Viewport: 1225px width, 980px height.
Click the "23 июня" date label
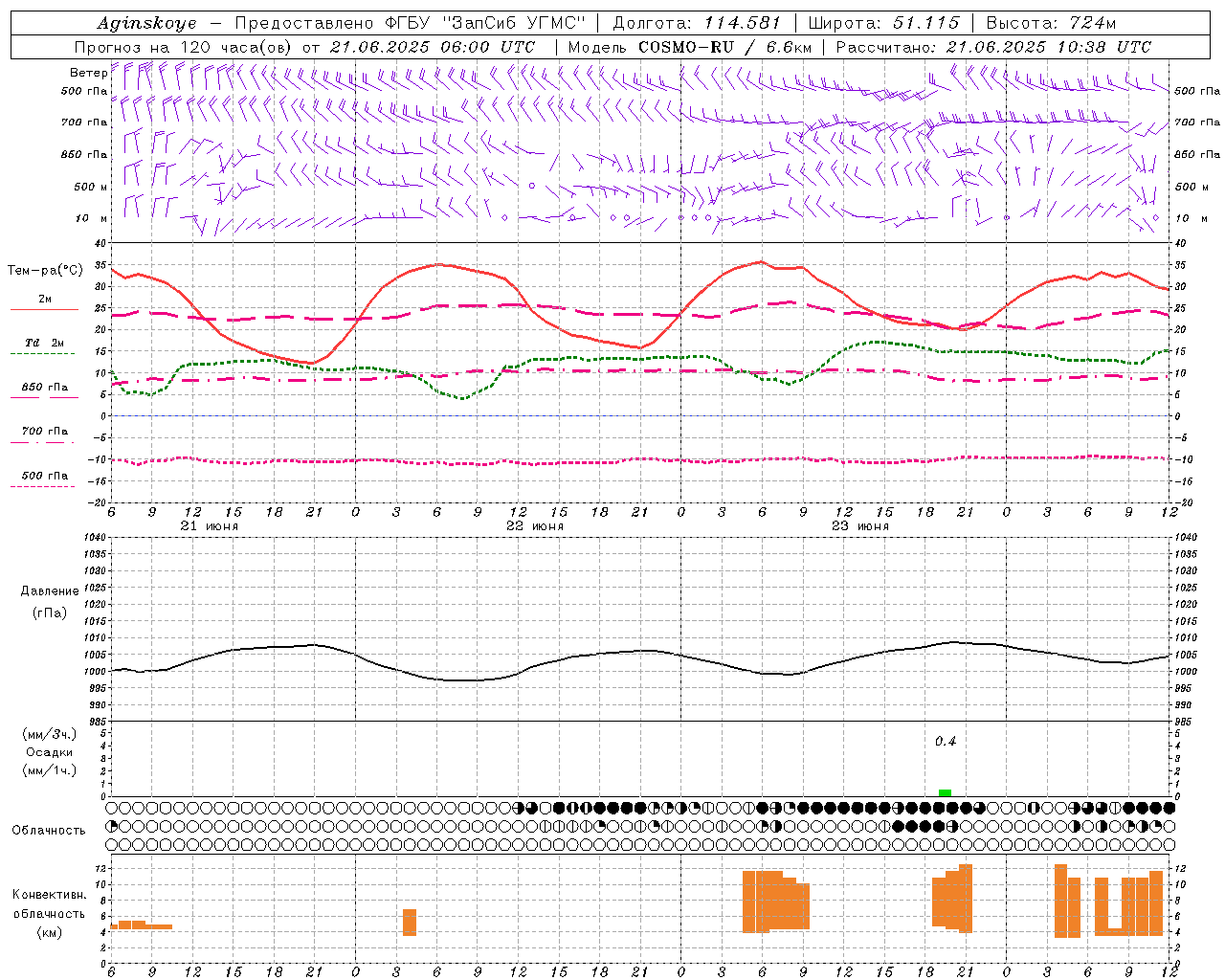[859, 526]
